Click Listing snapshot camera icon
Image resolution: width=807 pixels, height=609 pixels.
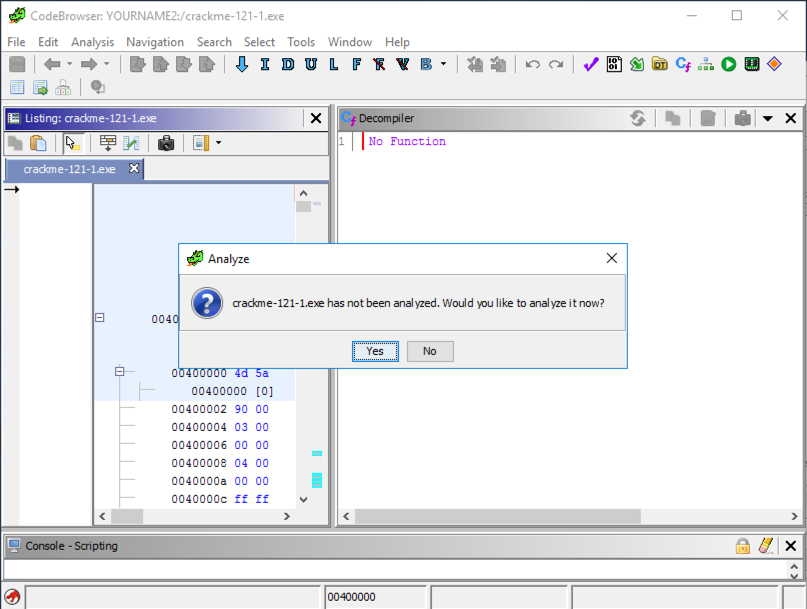pyautogui.click(x=166, y=143)
